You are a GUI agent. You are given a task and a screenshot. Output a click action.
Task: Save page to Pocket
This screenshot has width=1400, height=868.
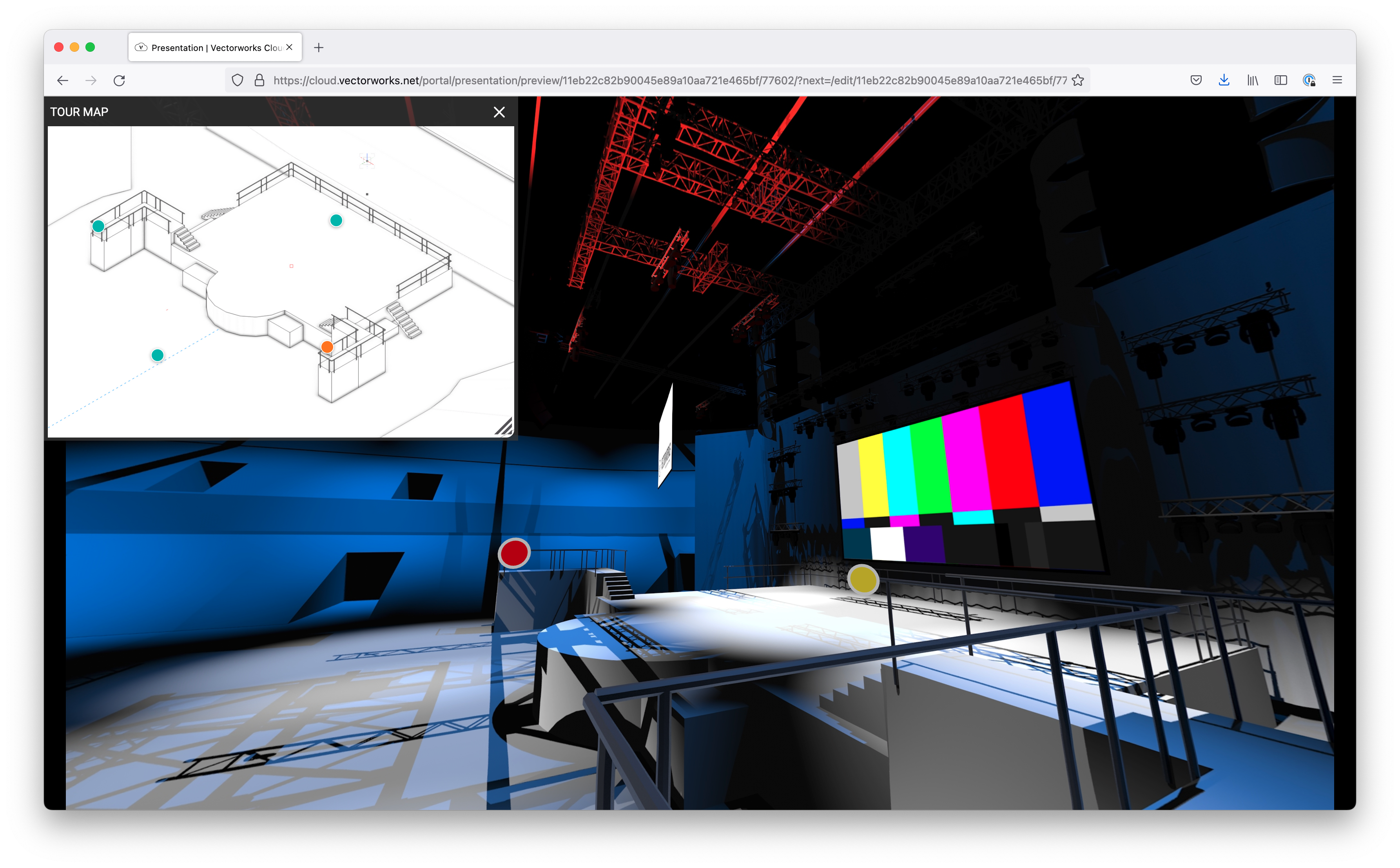pos(1196,80)
